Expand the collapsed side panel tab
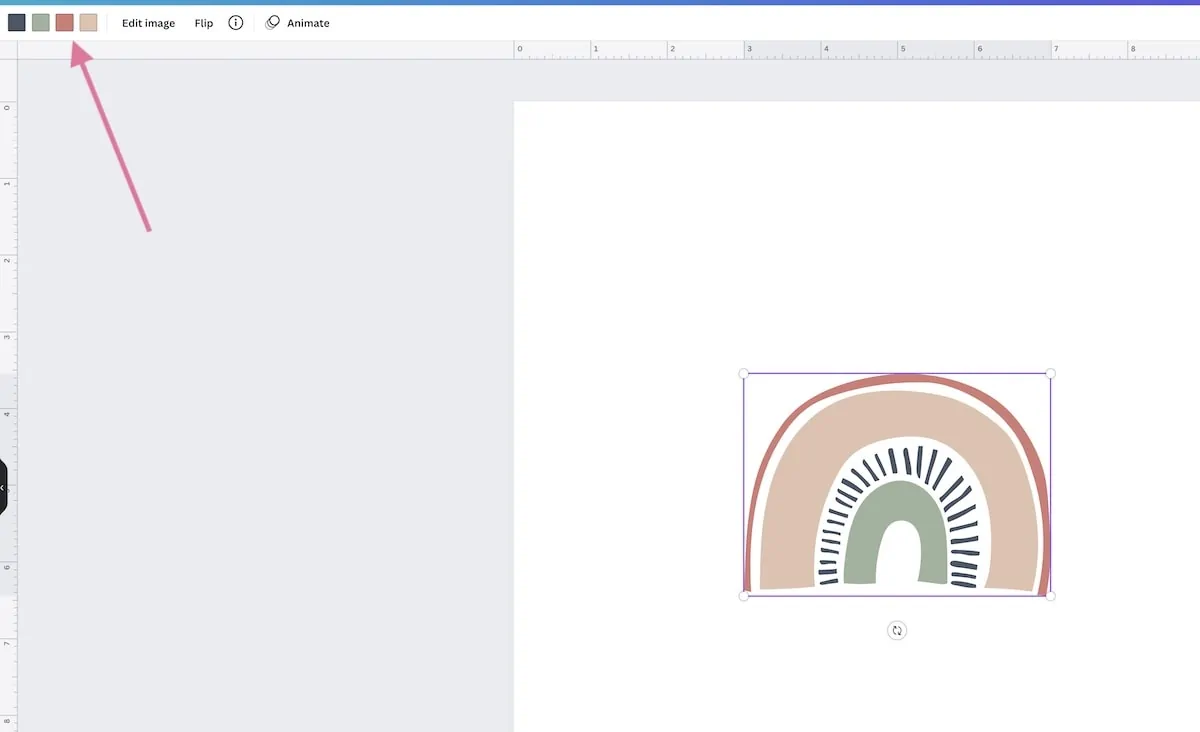This screenshot has height=732, width=1200. point(3,487)
